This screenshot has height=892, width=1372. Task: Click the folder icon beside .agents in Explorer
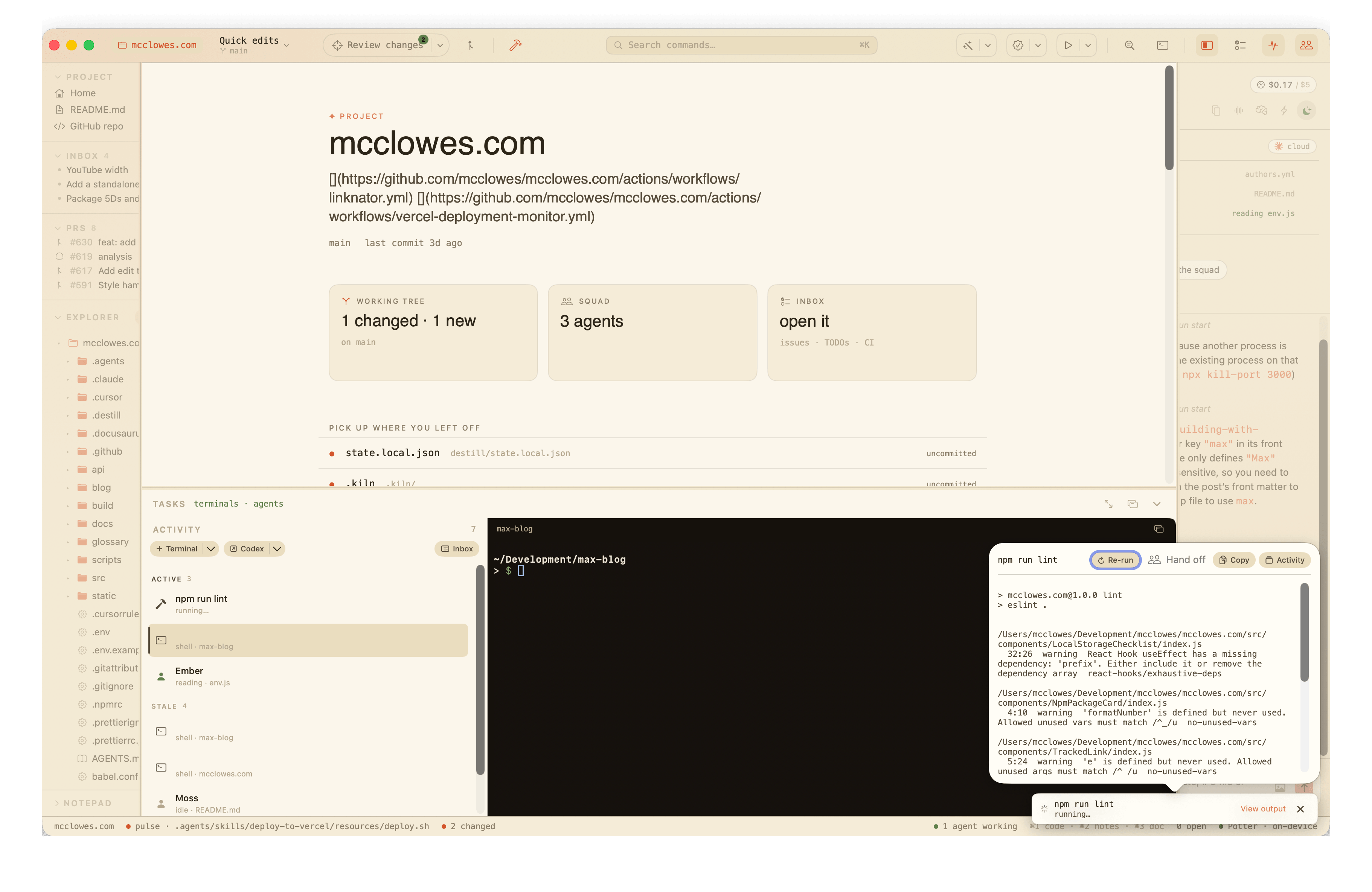(82, 361)
